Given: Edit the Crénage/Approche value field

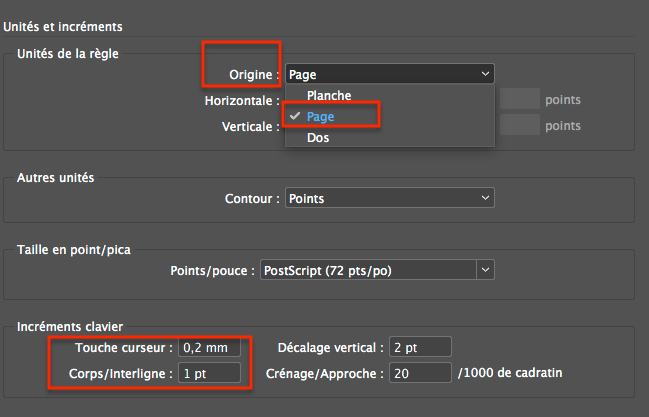Looking at the screenshot, I should pyautogui.click(x=421, y=373).
